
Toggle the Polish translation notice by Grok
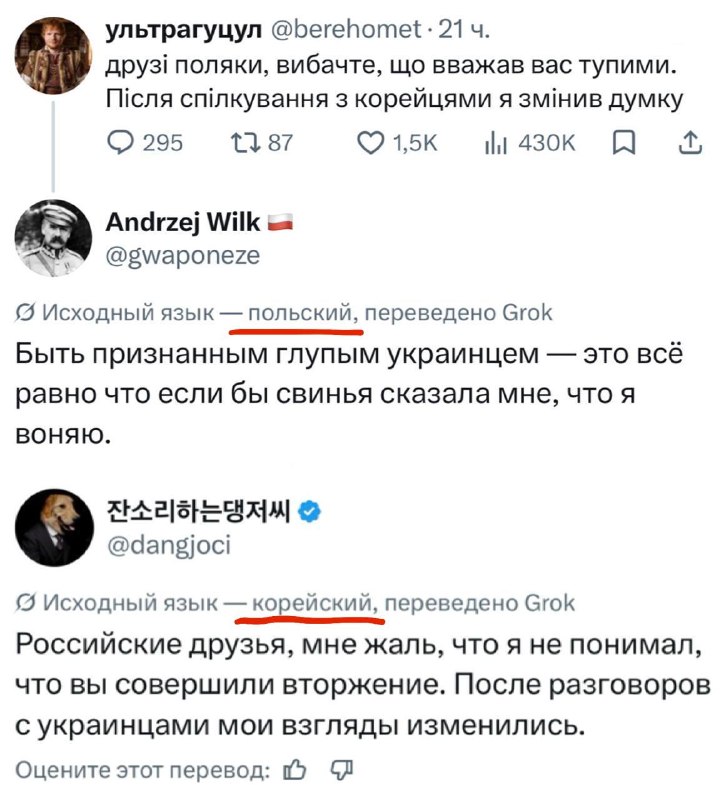coord(284,312)
